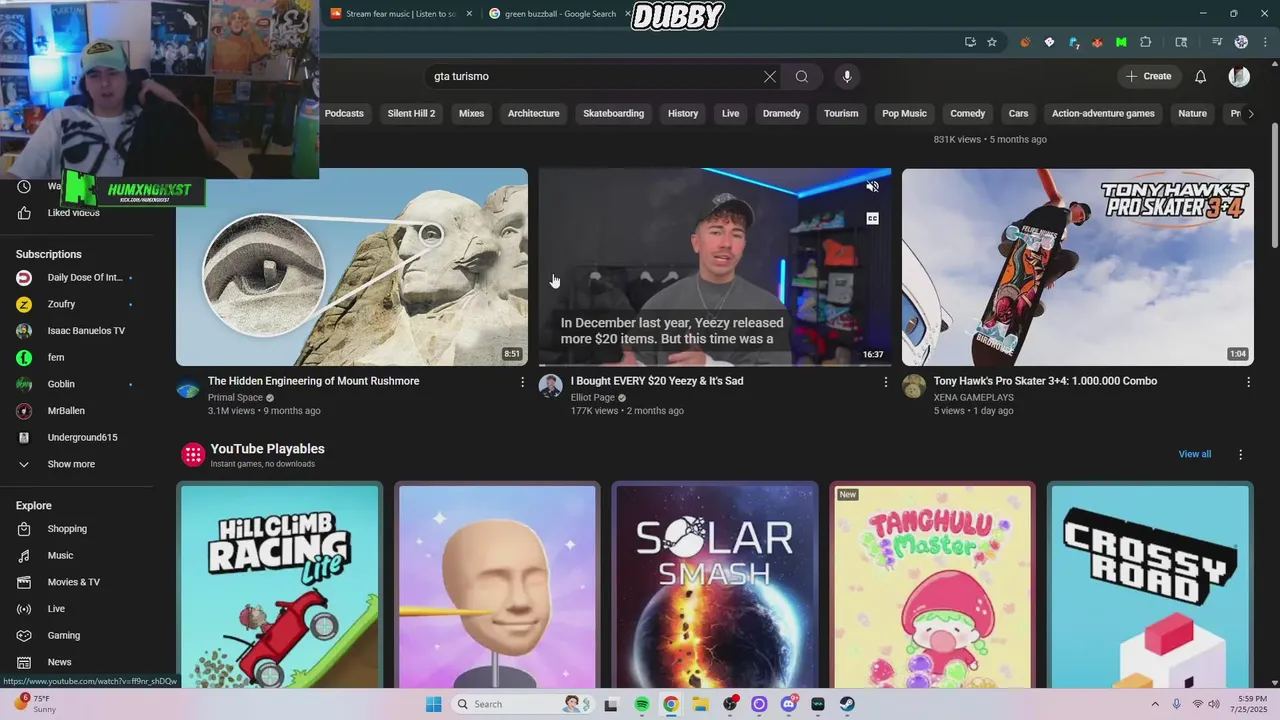
Task: Select the Podcasts chip
Action: point(344,114)
